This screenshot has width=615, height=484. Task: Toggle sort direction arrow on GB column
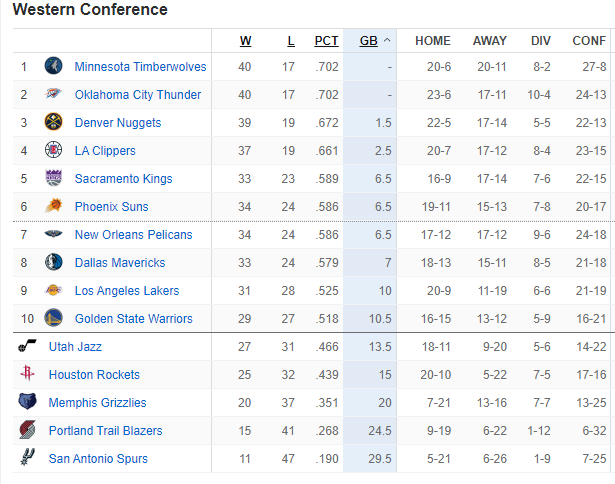[x=387, y=41]
